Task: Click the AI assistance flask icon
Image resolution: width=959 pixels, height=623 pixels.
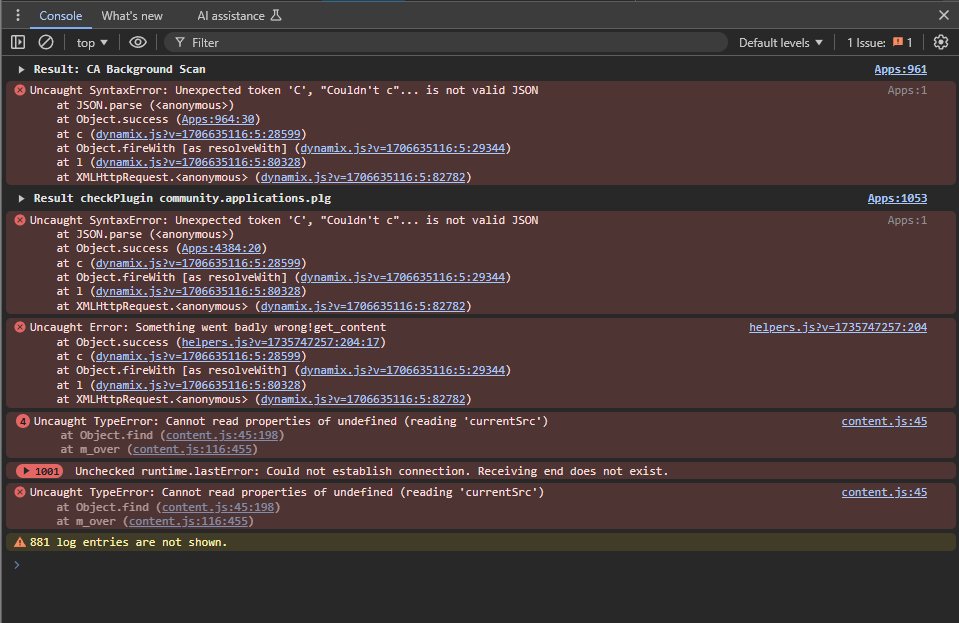Action: point(276,15)
